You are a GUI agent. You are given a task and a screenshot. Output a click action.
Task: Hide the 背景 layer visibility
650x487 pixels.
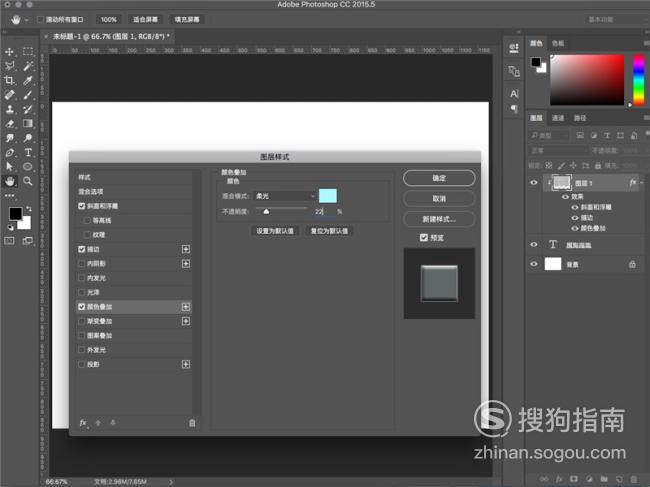534,264
